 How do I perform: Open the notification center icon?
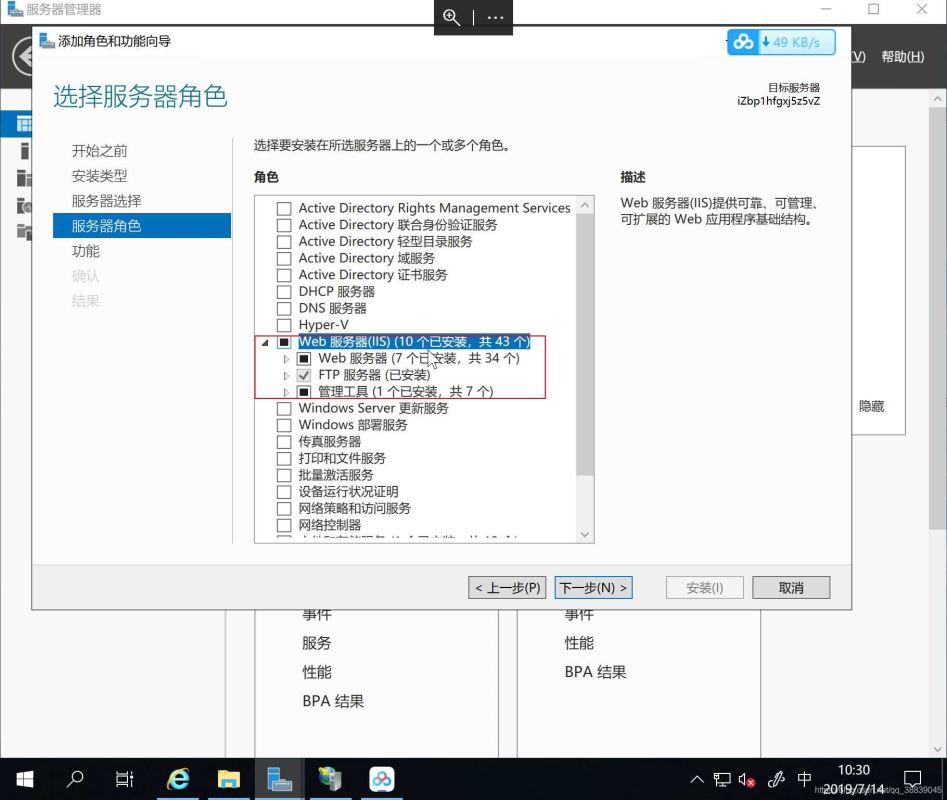click(x=912, y=779)
